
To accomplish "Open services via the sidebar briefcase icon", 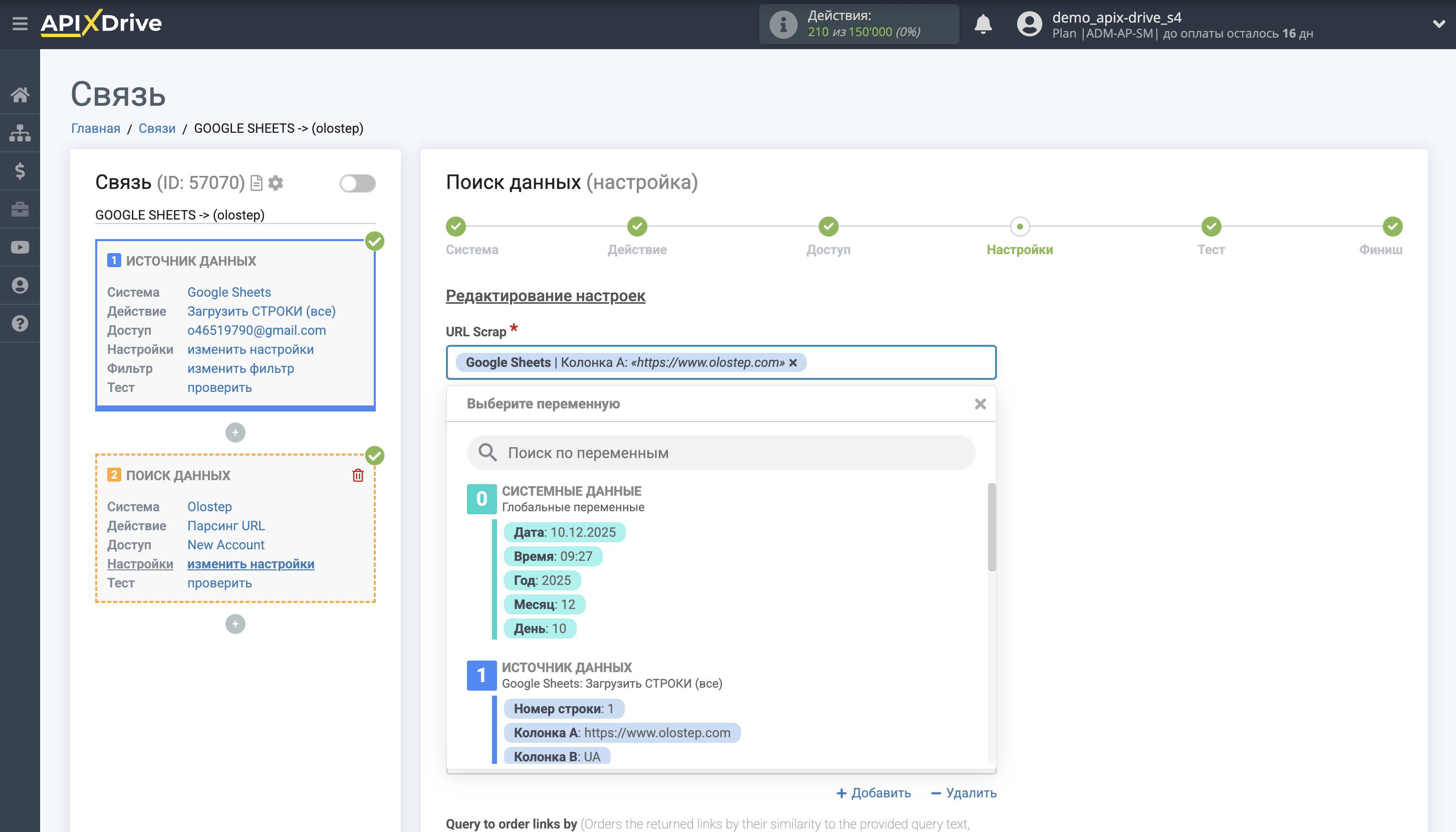I will 21,209.
